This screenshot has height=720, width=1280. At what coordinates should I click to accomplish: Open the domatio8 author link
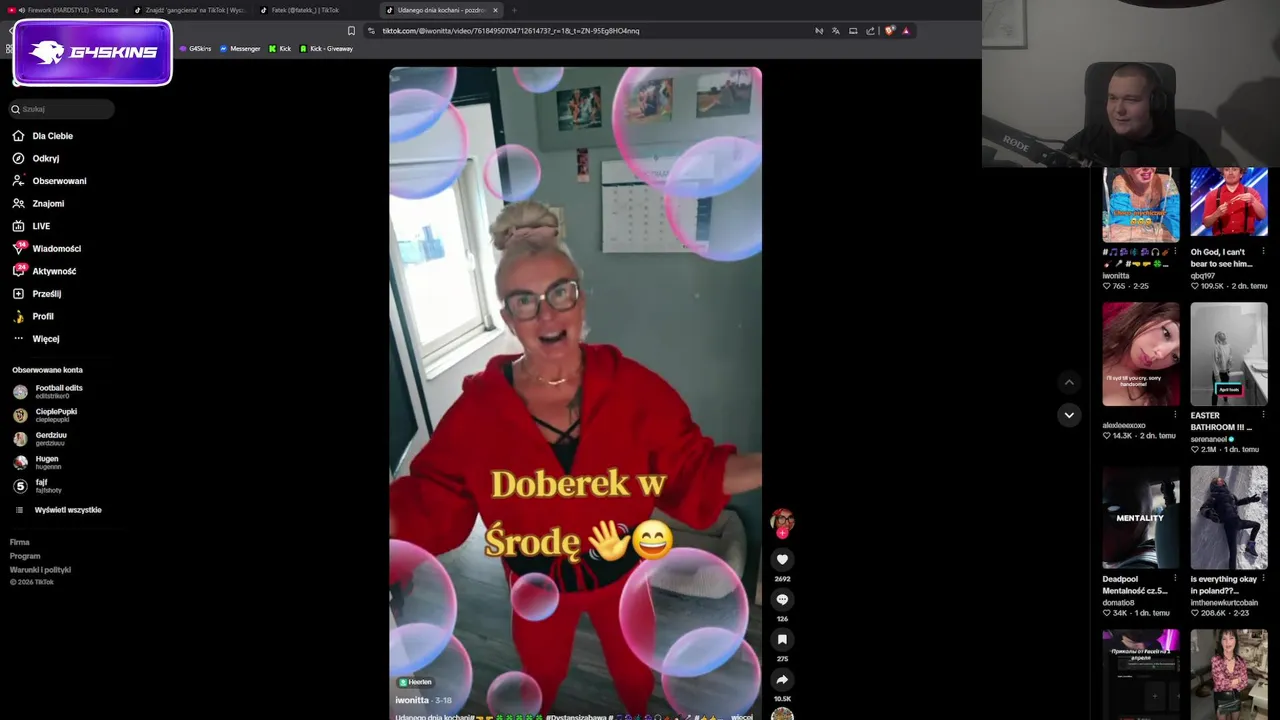[1119, 603]
